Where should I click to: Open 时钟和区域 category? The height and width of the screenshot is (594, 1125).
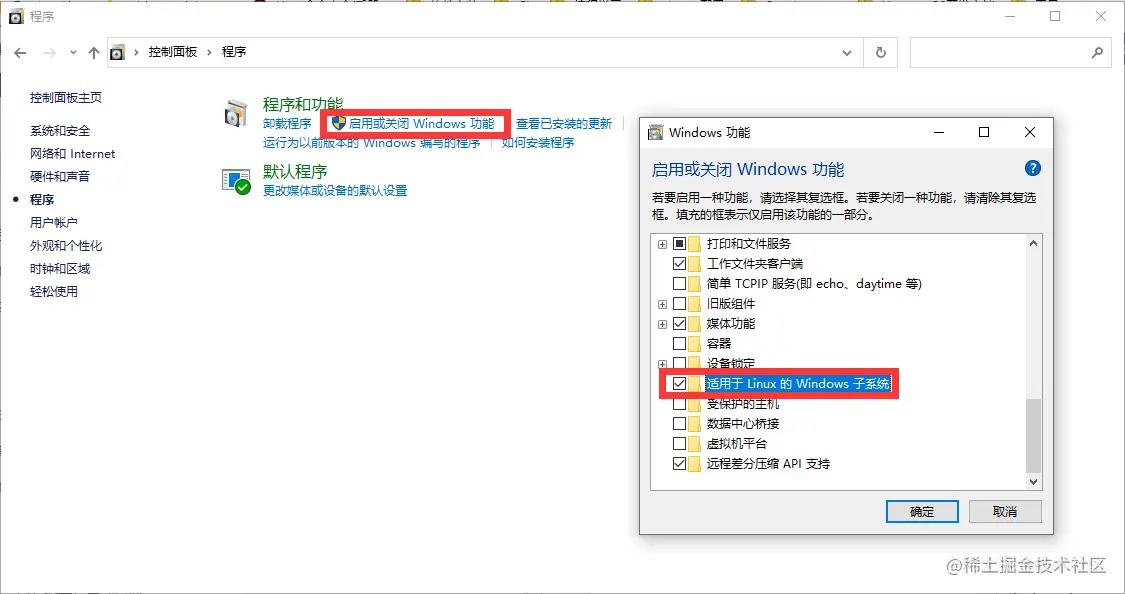[x=60, y=268]
